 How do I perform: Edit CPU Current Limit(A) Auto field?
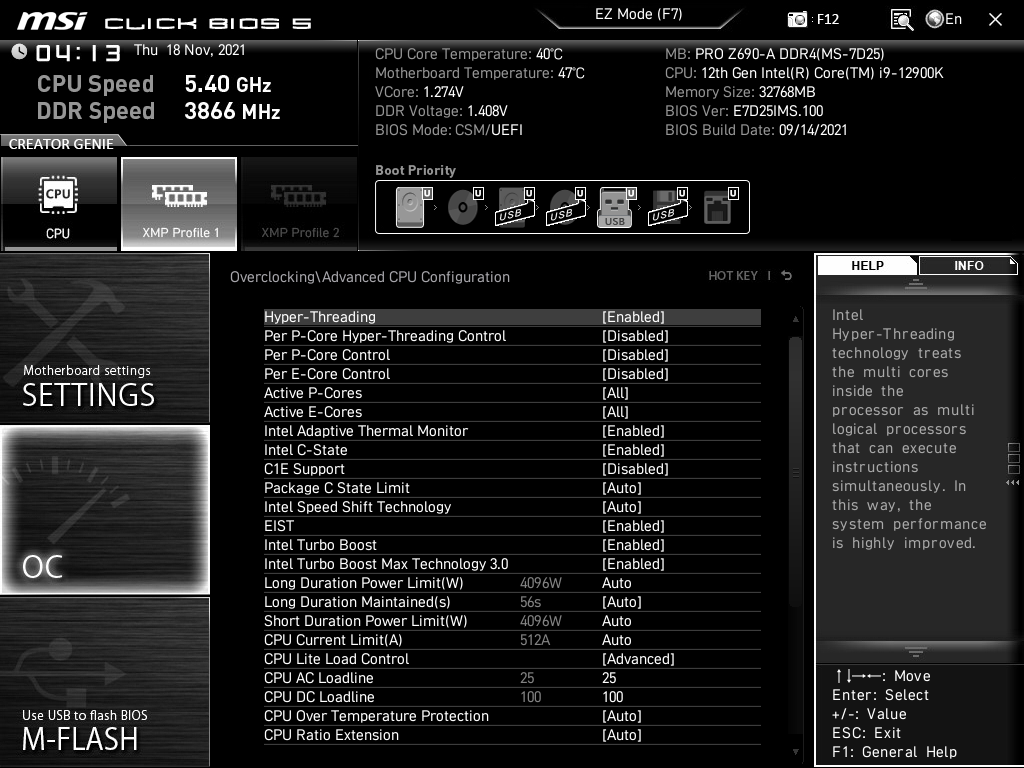[616, 640]
